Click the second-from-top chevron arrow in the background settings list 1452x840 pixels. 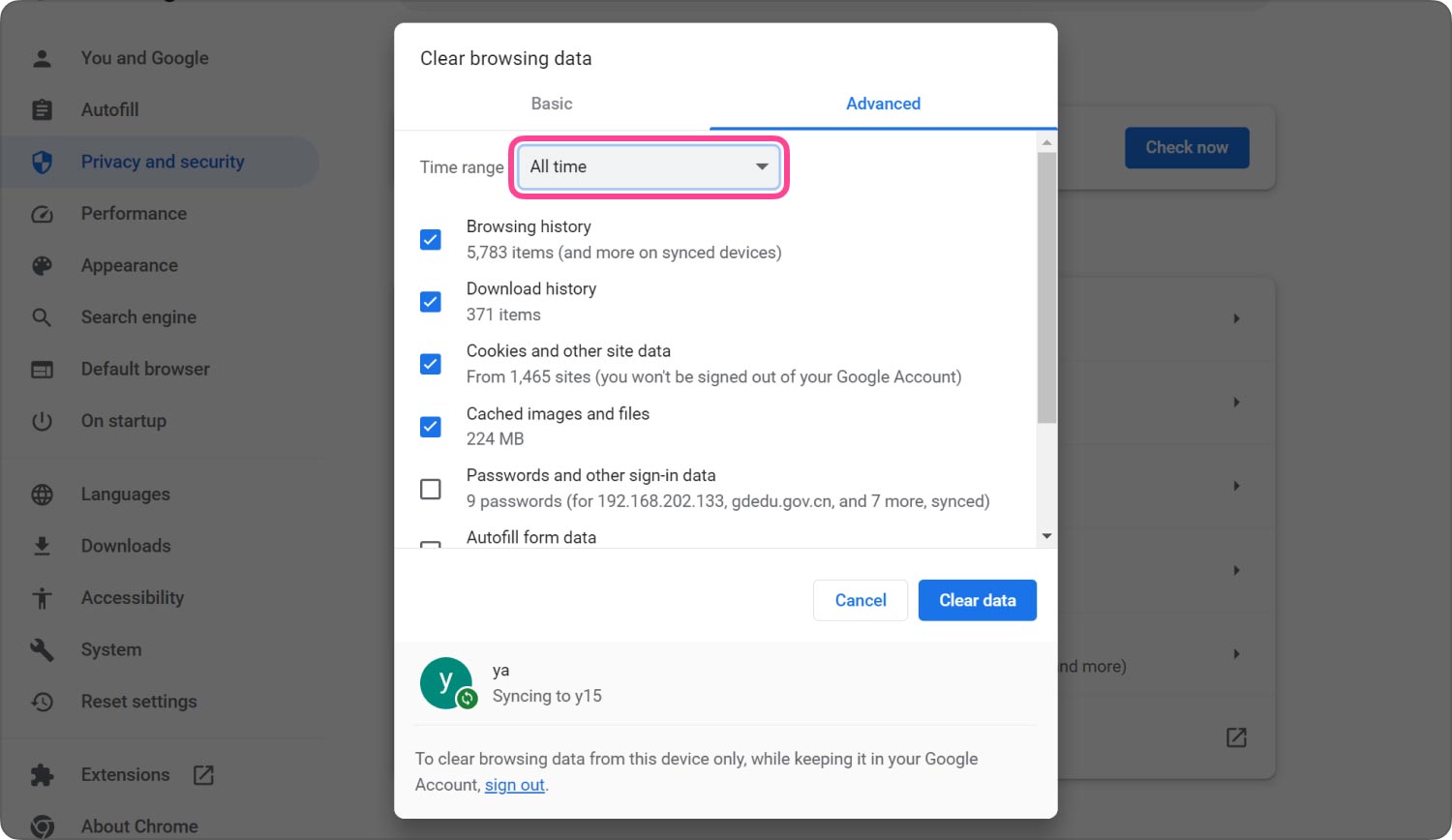[1236, 403]
